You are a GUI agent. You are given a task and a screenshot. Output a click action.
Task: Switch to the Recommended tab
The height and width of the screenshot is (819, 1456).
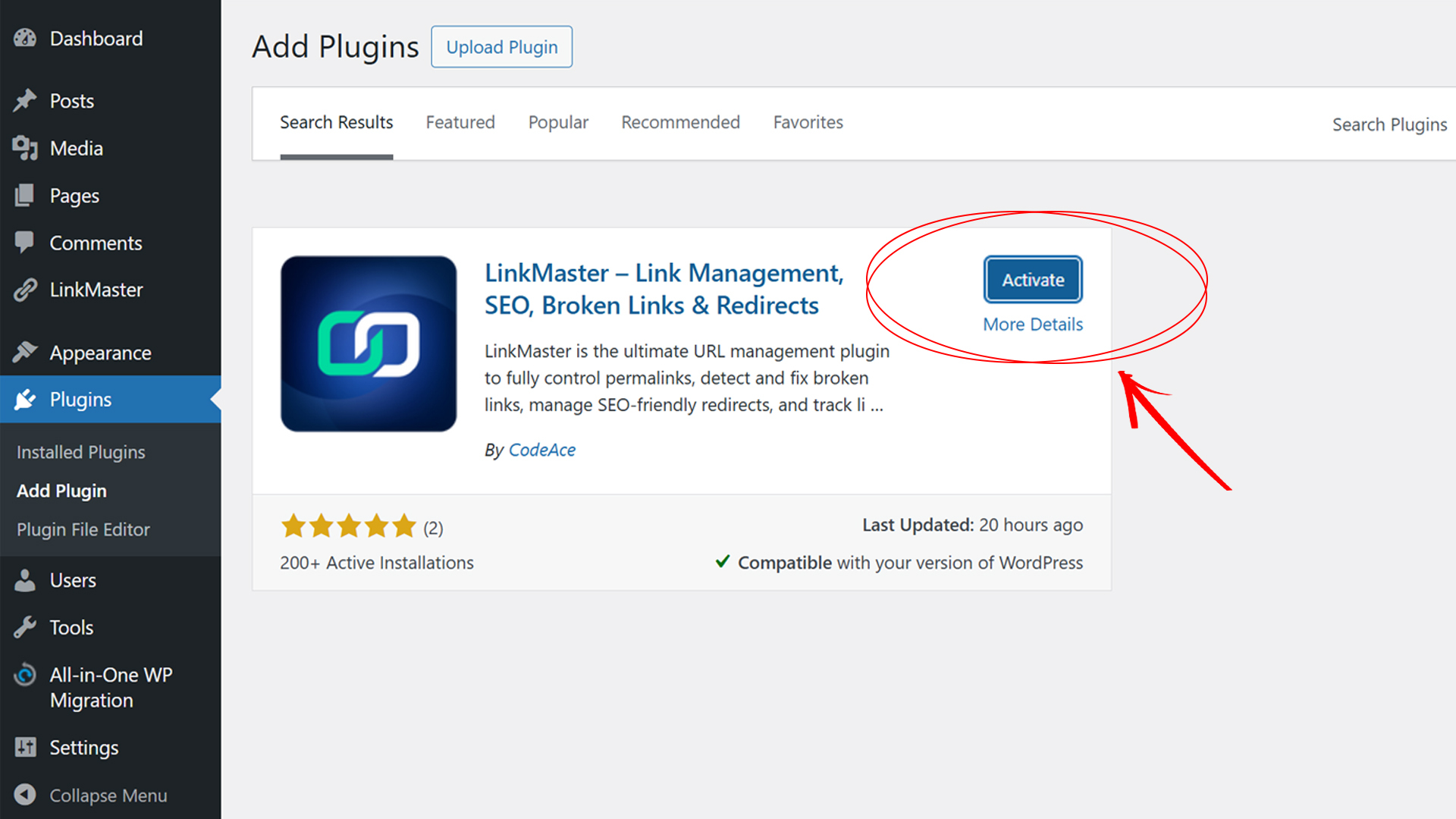[x=680, y=122]
